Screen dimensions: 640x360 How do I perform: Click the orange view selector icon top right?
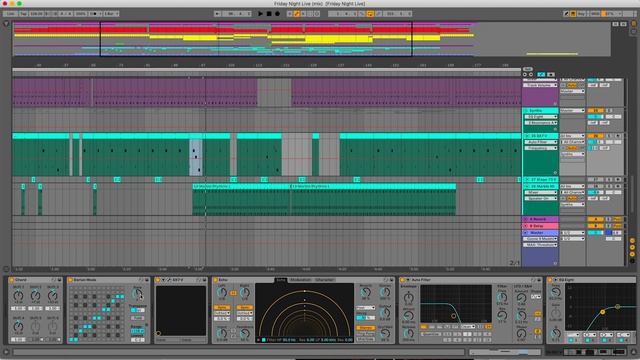click(634, 24)
